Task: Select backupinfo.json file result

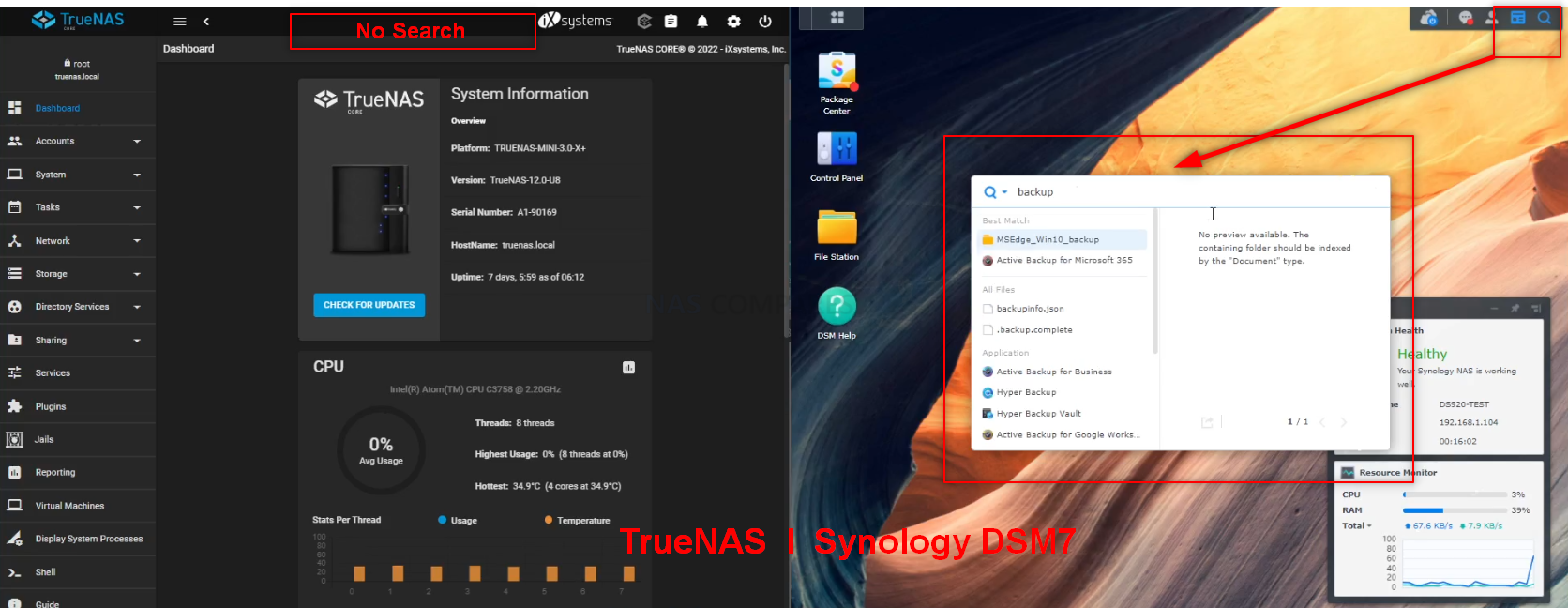Action: pos(1062,309)
